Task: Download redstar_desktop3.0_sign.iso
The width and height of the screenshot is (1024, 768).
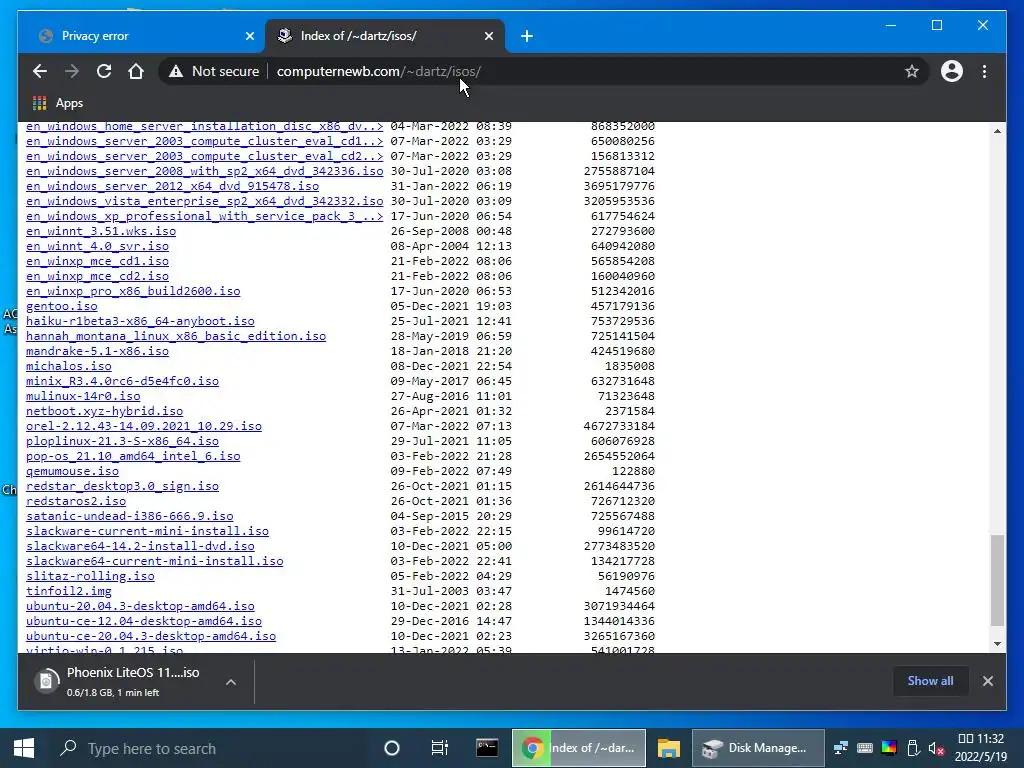Action: point(122,487)
